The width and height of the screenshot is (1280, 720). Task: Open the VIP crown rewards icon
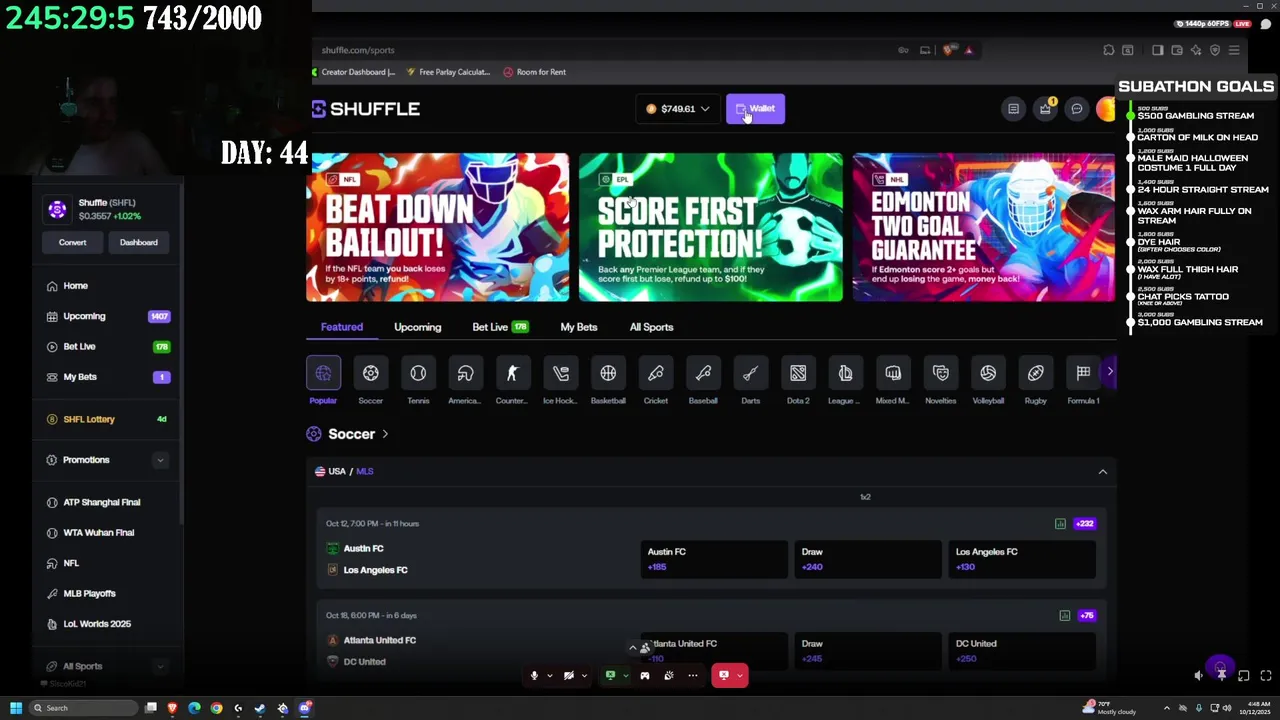(1045, 109)
